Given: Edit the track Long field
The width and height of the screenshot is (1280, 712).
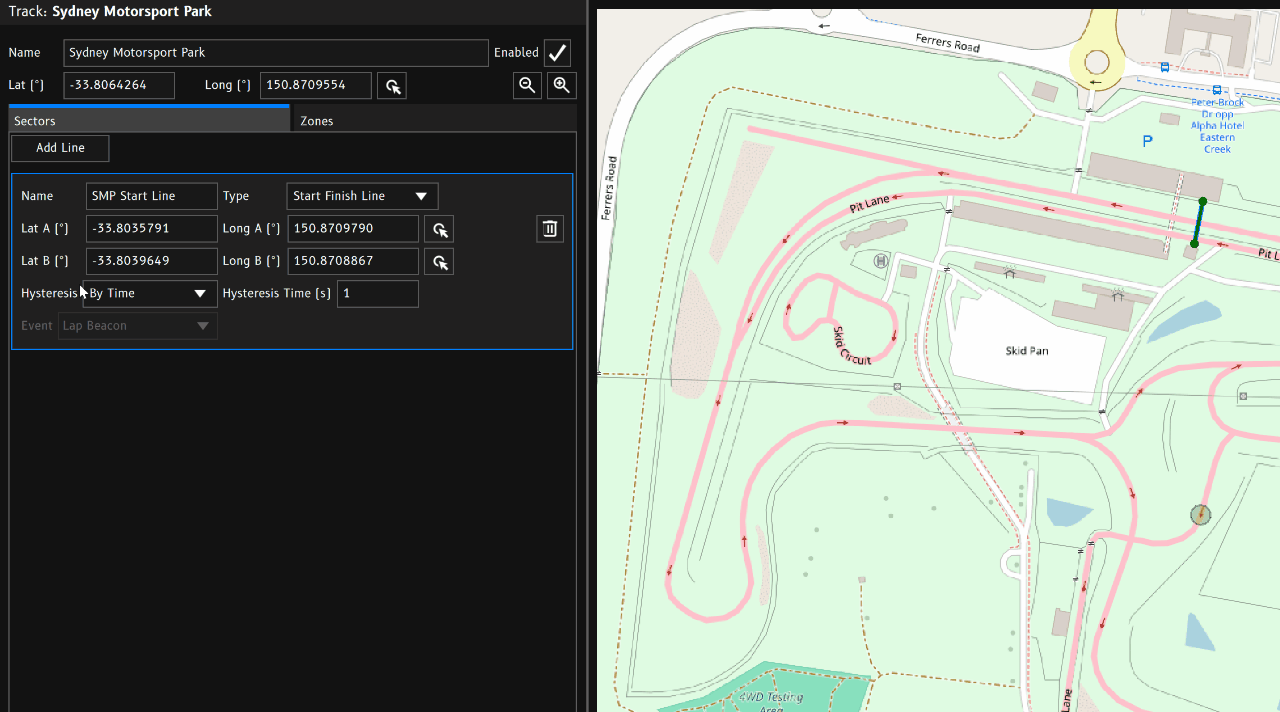Looking at the screenshot, I should (316, 86).
